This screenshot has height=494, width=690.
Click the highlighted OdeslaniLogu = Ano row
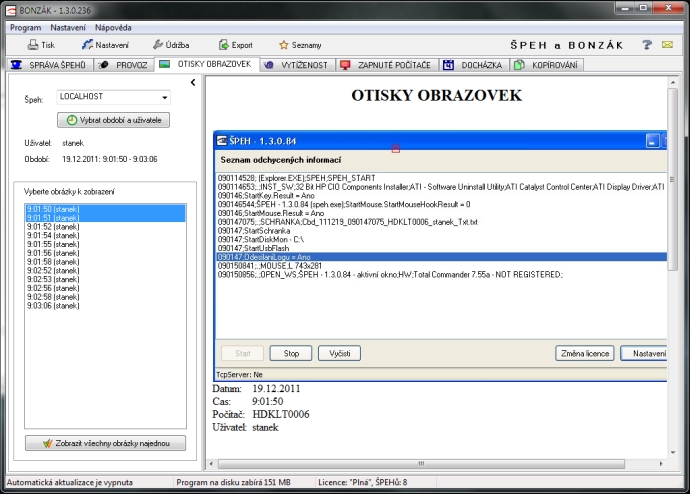point(441,257)
